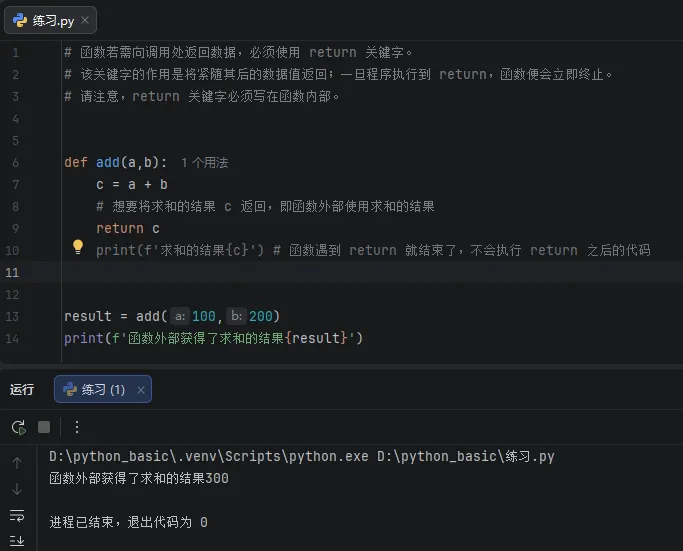Click the down arrow to the next stack trace
The width and height of the screenshot is (683, 551).
coord(17,489)
